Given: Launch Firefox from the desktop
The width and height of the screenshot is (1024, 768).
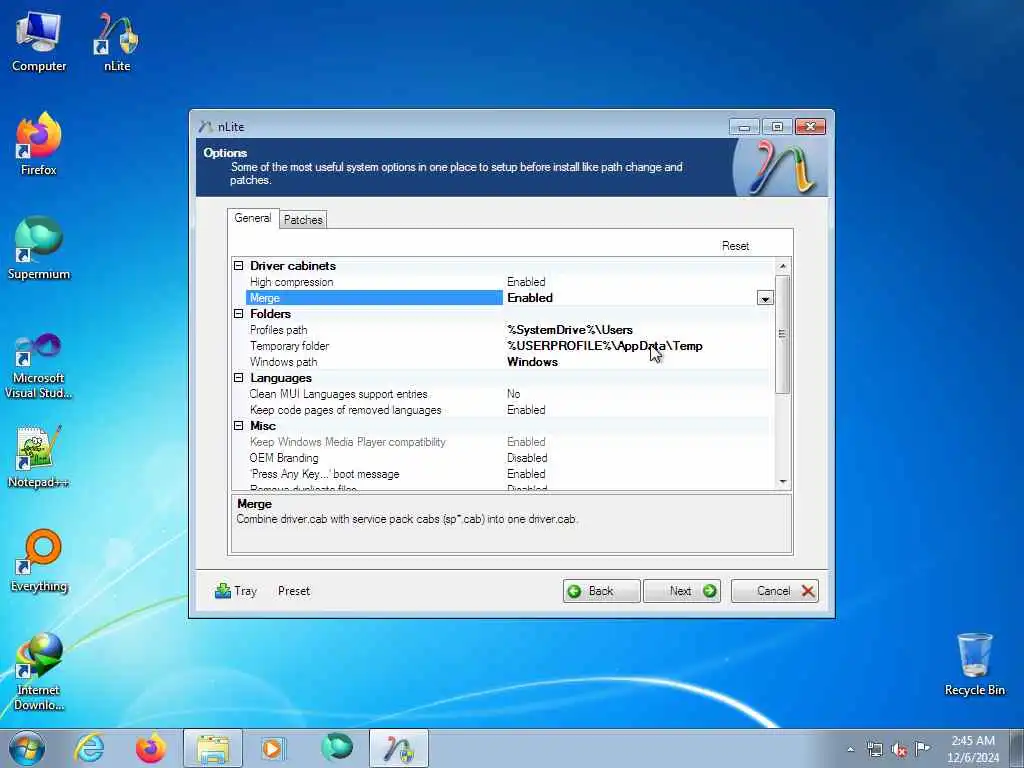Looking at the screenshot, I should coord(39,145).
